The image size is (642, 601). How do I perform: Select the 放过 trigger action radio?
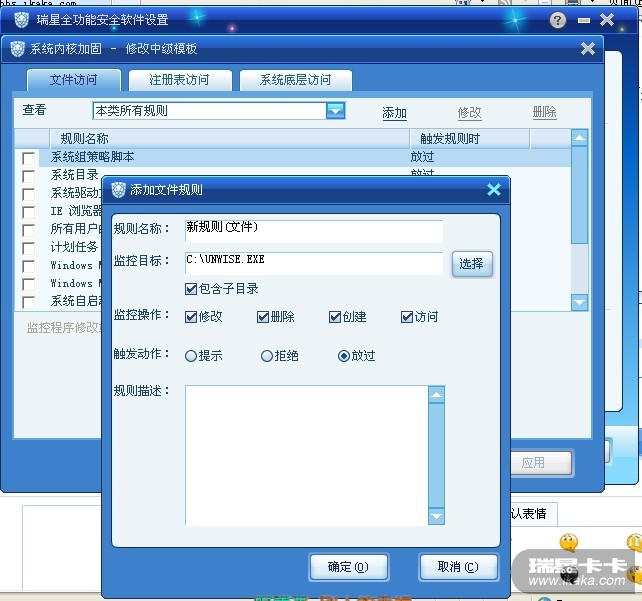(344, 356)
